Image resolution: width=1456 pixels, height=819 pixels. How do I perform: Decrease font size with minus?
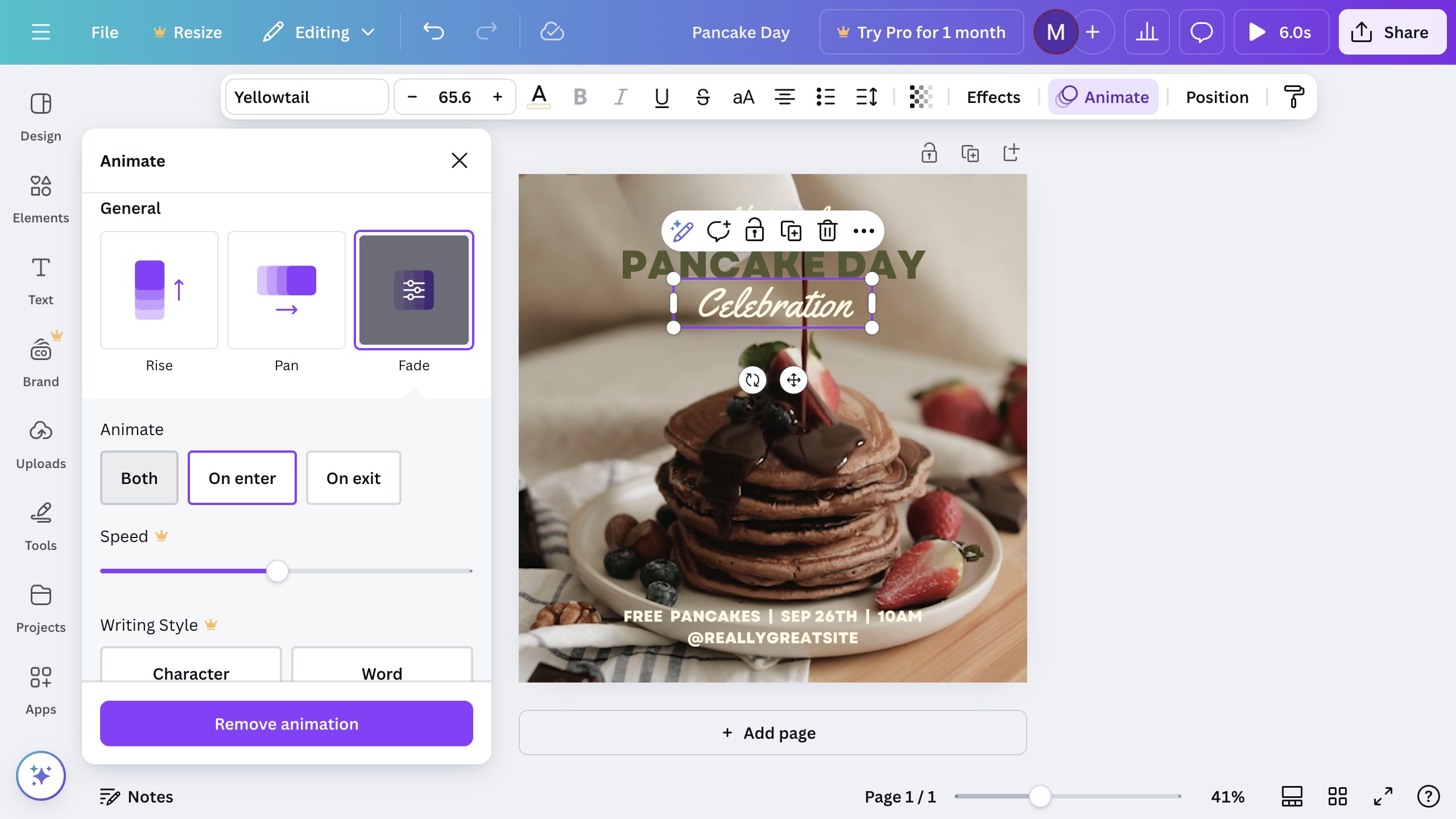point(412,97)
